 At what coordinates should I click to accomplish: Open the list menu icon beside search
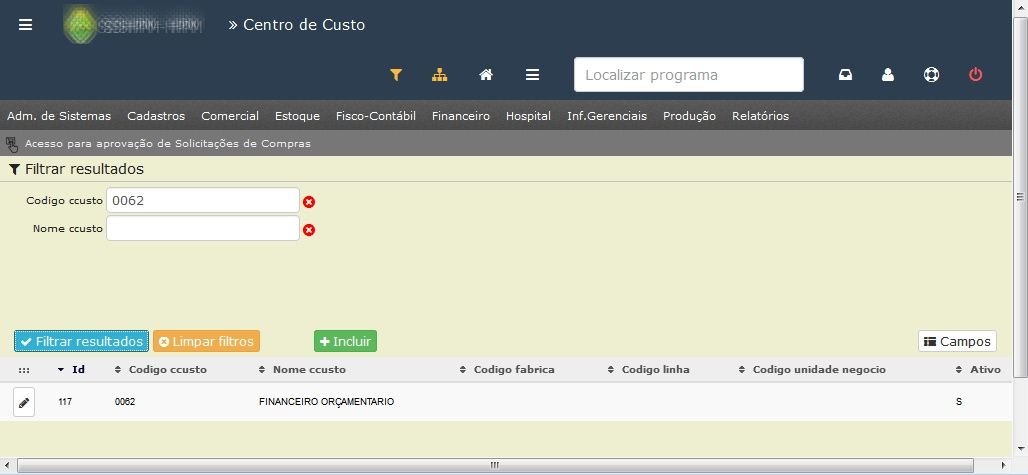point(532,75)
